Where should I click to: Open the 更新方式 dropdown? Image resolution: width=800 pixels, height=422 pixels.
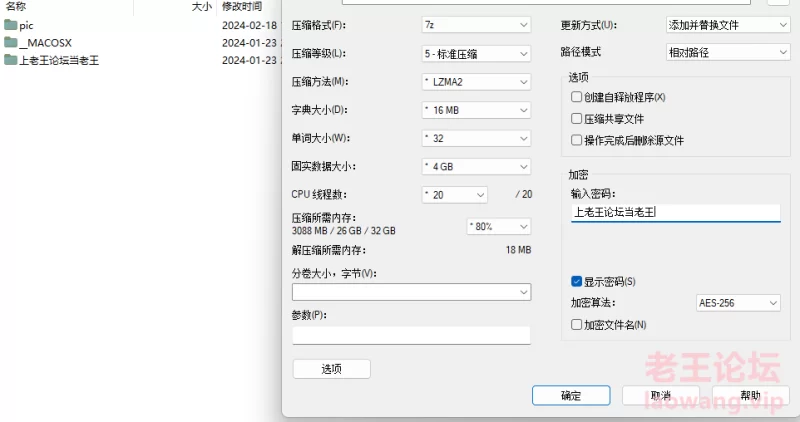[728, 24]
